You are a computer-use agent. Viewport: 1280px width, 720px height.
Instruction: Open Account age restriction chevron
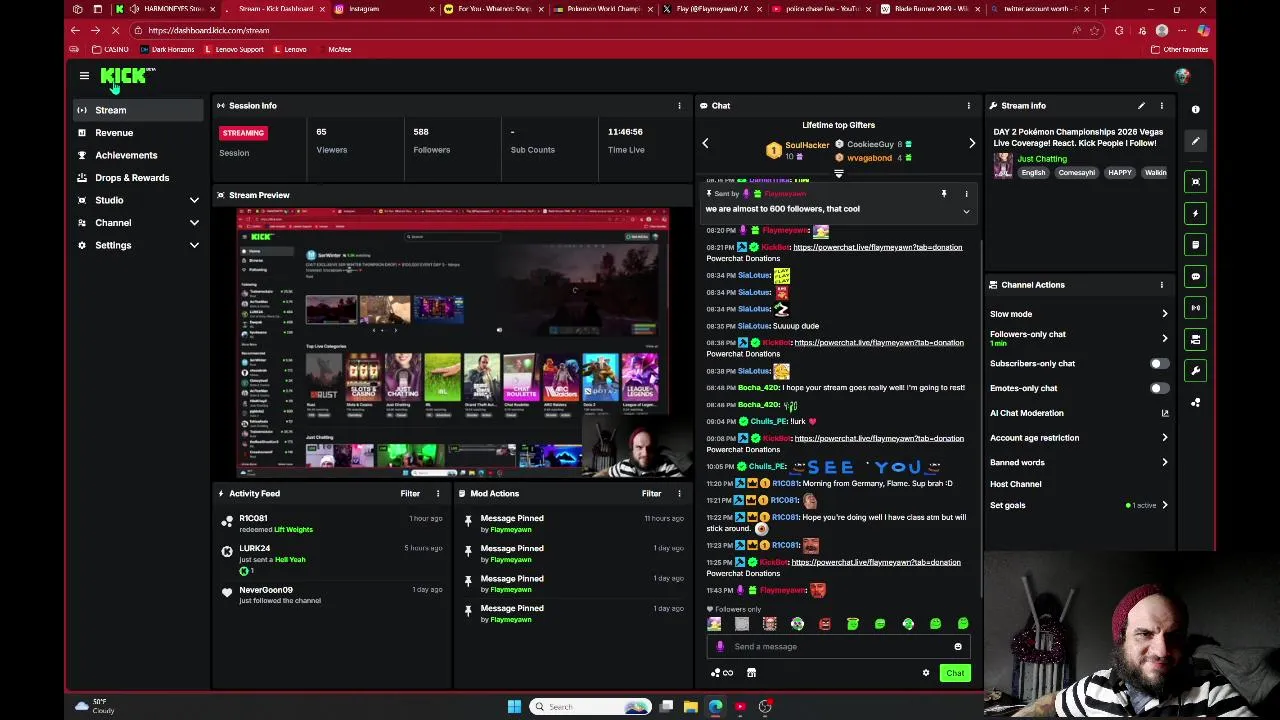pos(1165,438)
